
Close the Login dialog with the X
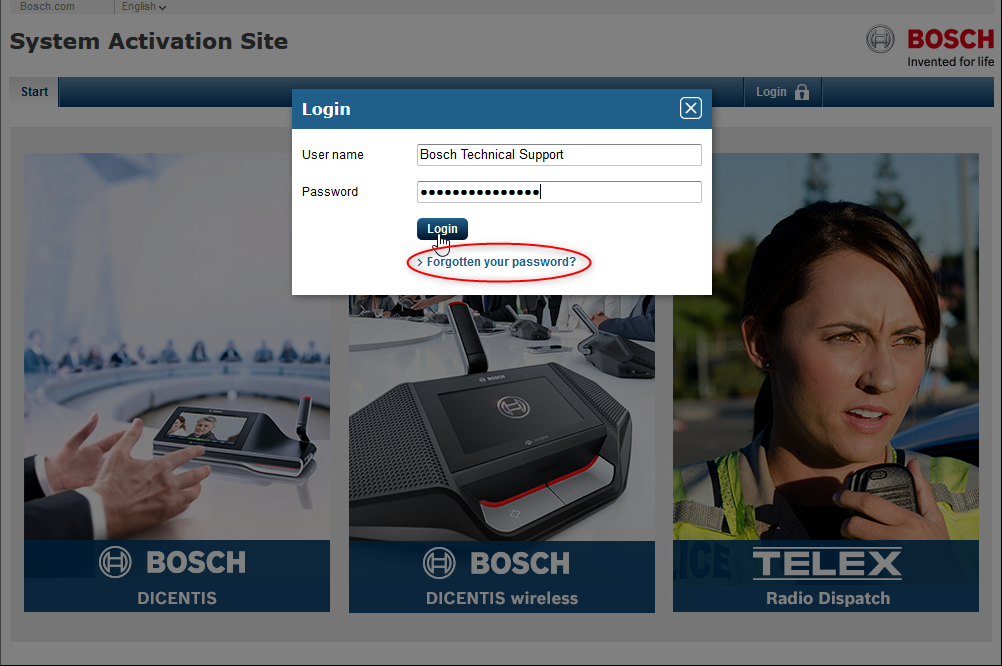[x=690, y=108]
